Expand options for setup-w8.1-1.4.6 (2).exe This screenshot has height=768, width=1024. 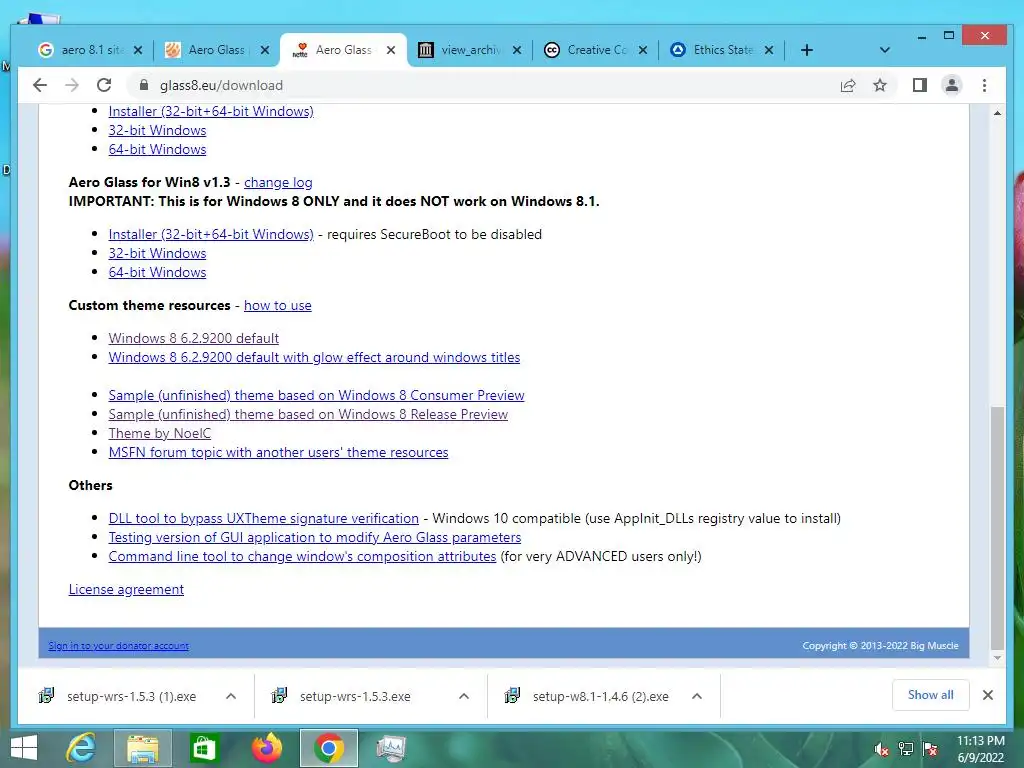(697, 696)
